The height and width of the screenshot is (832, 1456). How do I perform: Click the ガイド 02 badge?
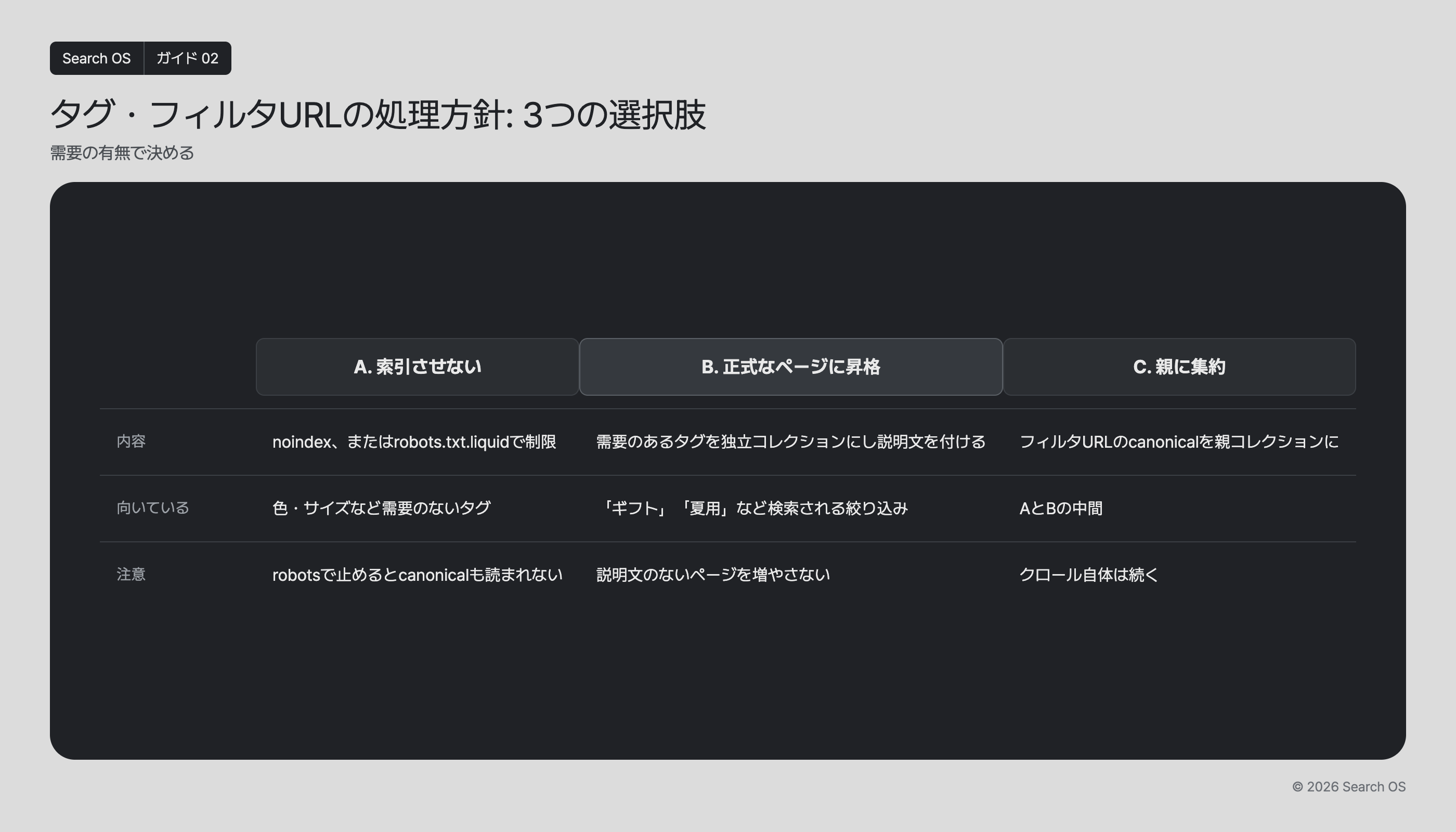click(x=187, y=58)
